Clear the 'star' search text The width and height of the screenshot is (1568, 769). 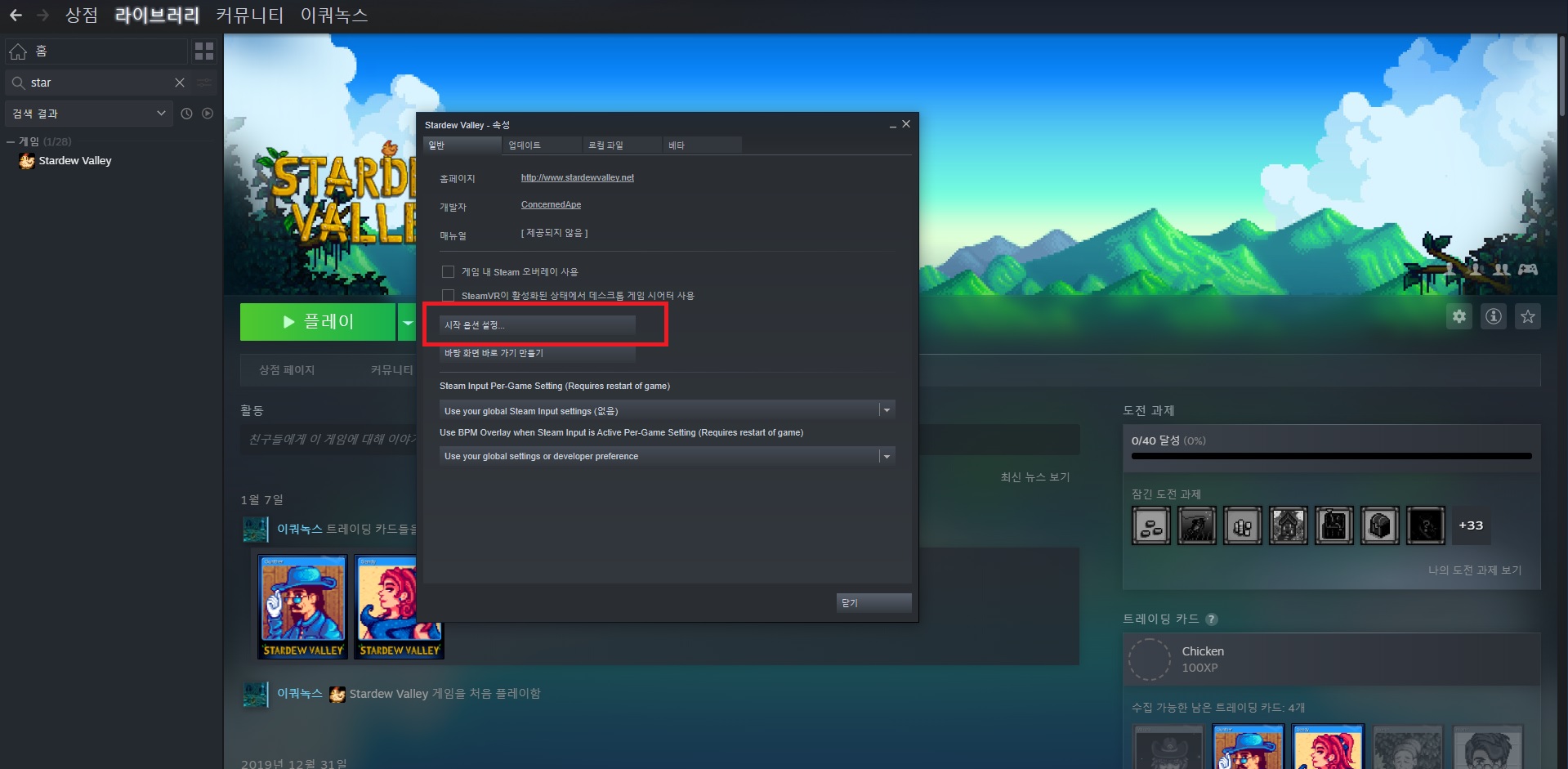coord(180,83)
